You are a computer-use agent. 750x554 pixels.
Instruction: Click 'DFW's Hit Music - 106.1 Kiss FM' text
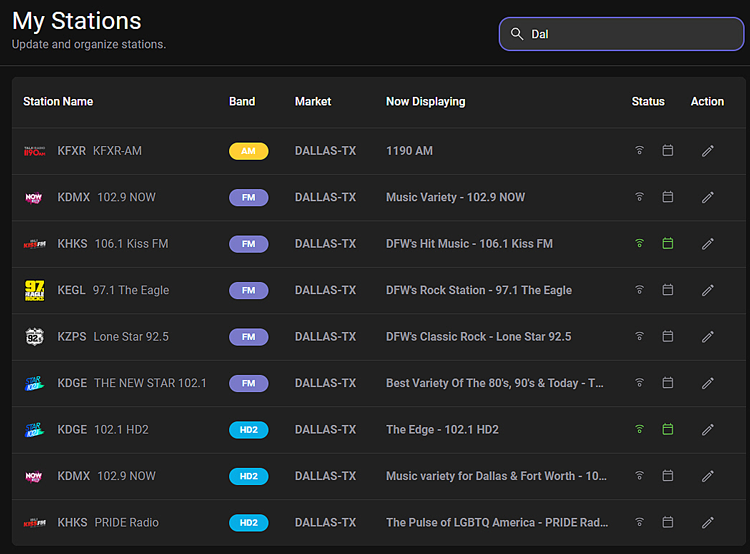[x=469, y=244]
